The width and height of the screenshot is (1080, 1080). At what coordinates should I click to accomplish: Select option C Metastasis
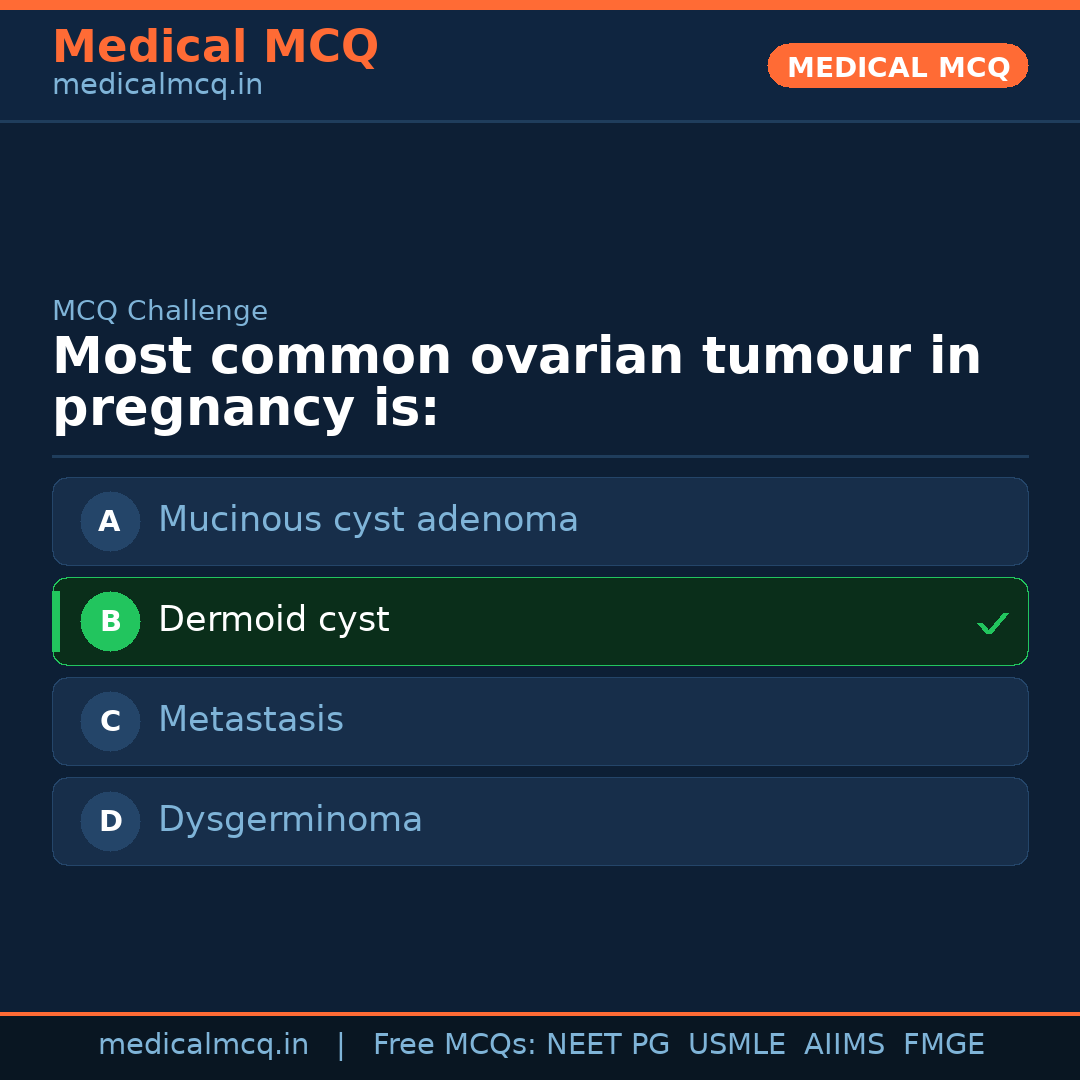point(540,721)
